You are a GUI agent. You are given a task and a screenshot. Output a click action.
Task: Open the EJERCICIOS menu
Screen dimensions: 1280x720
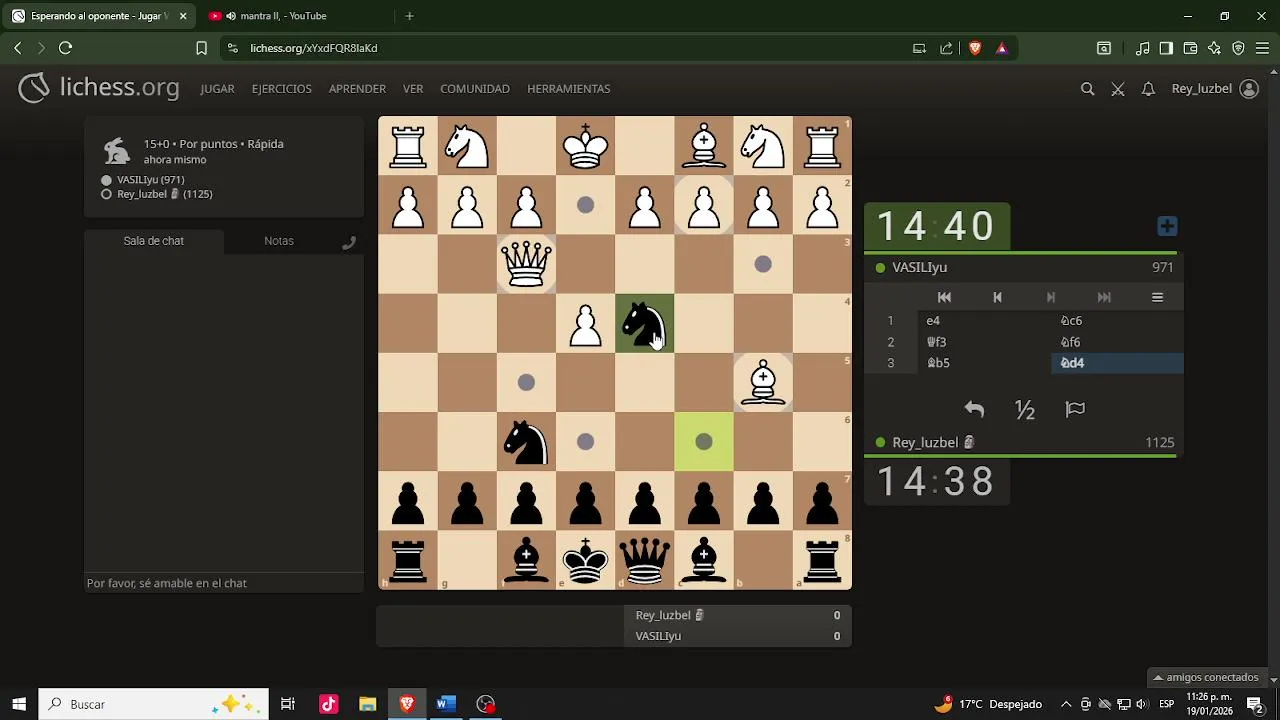[281, 89]
